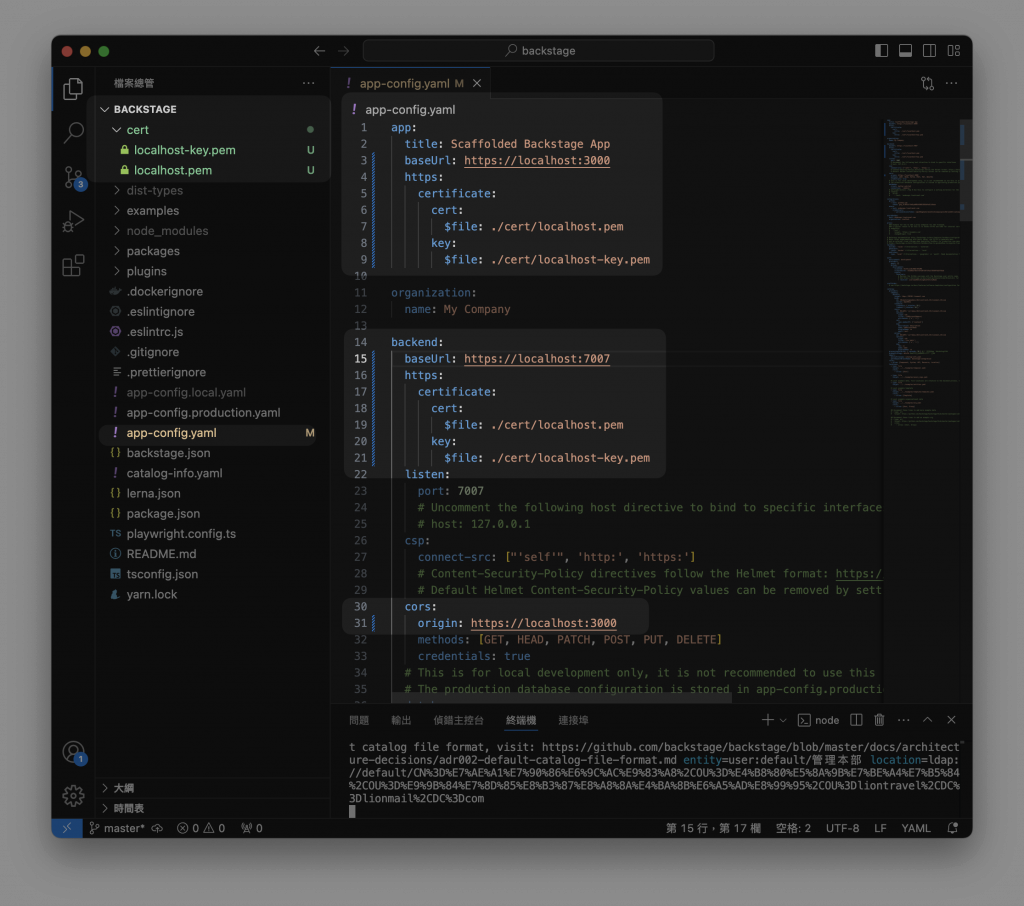This screenshot has height=906, width=1024.
Task: Expand the packages folder
Action: click(x=212, y=251)
